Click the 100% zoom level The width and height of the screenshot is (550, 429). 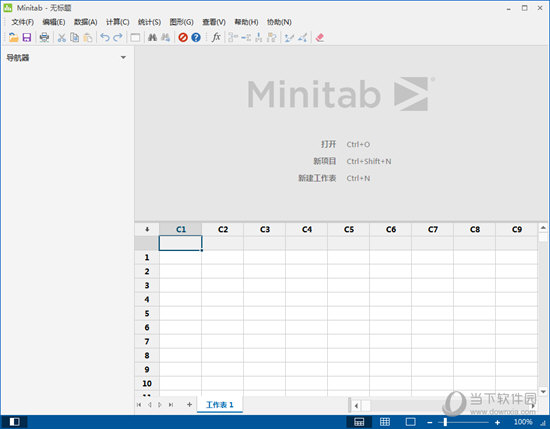523,422
